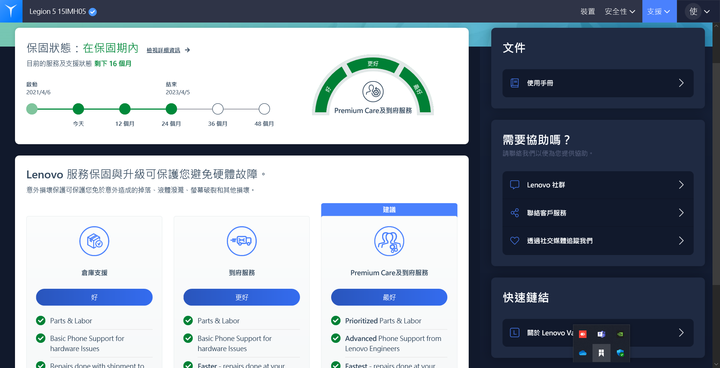Screen dimensions: 720x368
Task: Open Microsoft Teams from the tray popup
Action: 601,334
